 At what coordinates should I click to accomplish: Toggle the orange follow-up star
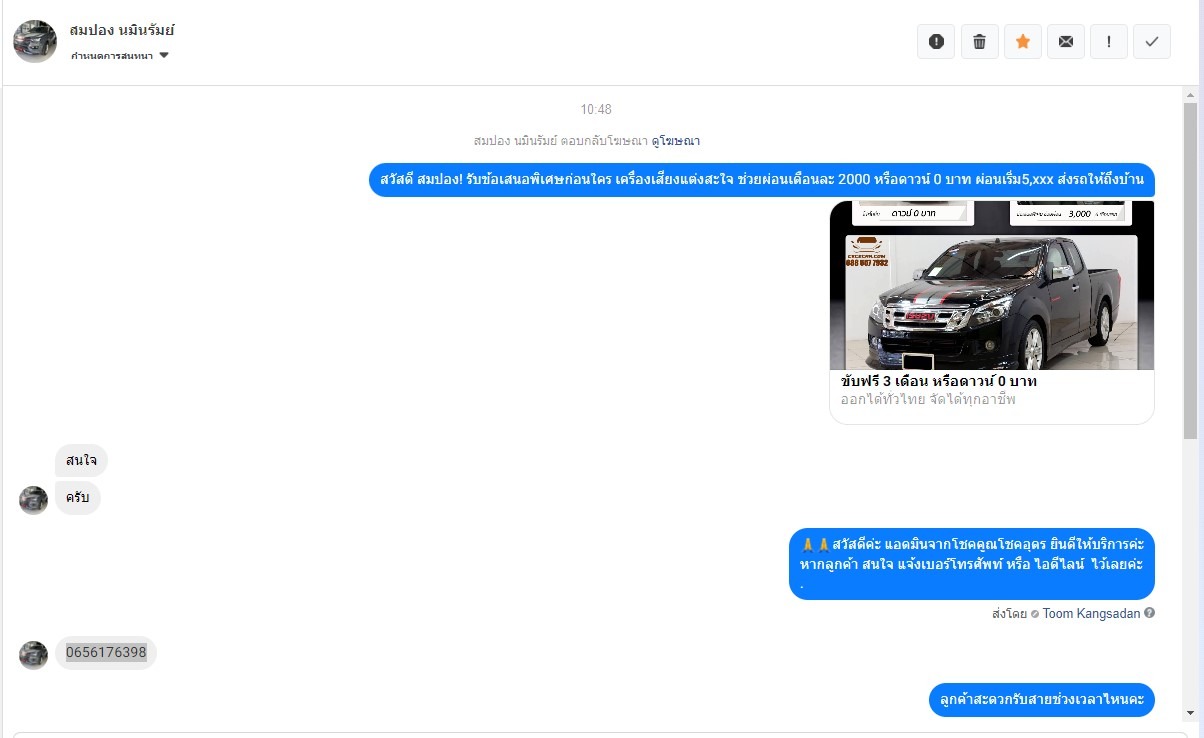point(1022,42)
